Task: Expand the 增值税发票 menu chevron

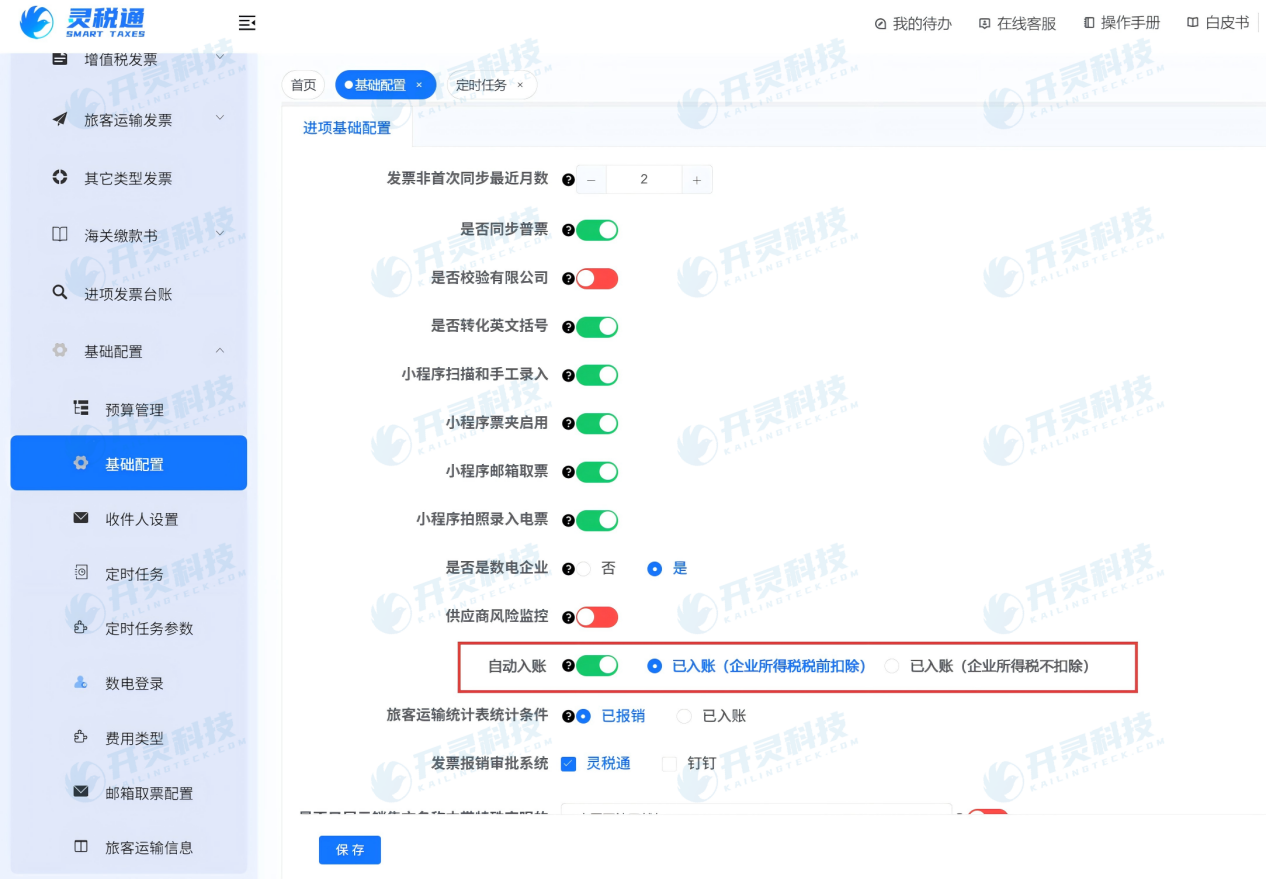Action: pyautogui.click(x=220, y=58)
